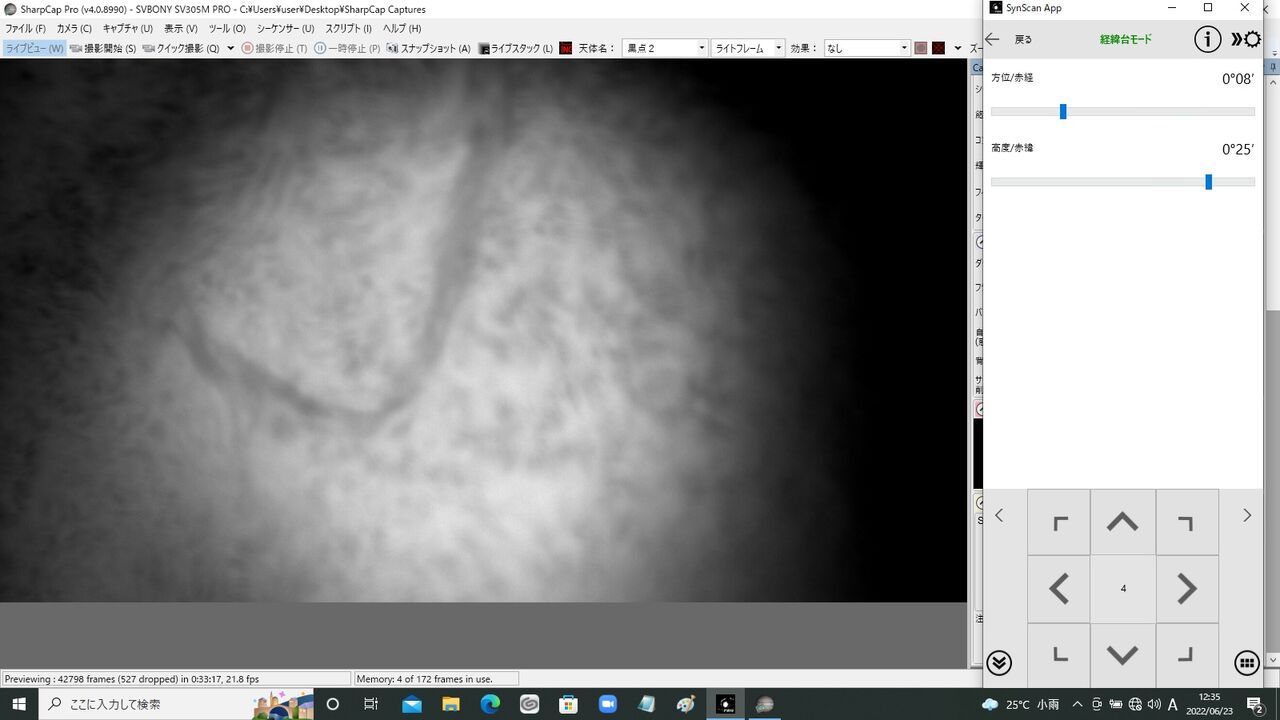Click the Previewing frames status bar text

tap(132, 679)
